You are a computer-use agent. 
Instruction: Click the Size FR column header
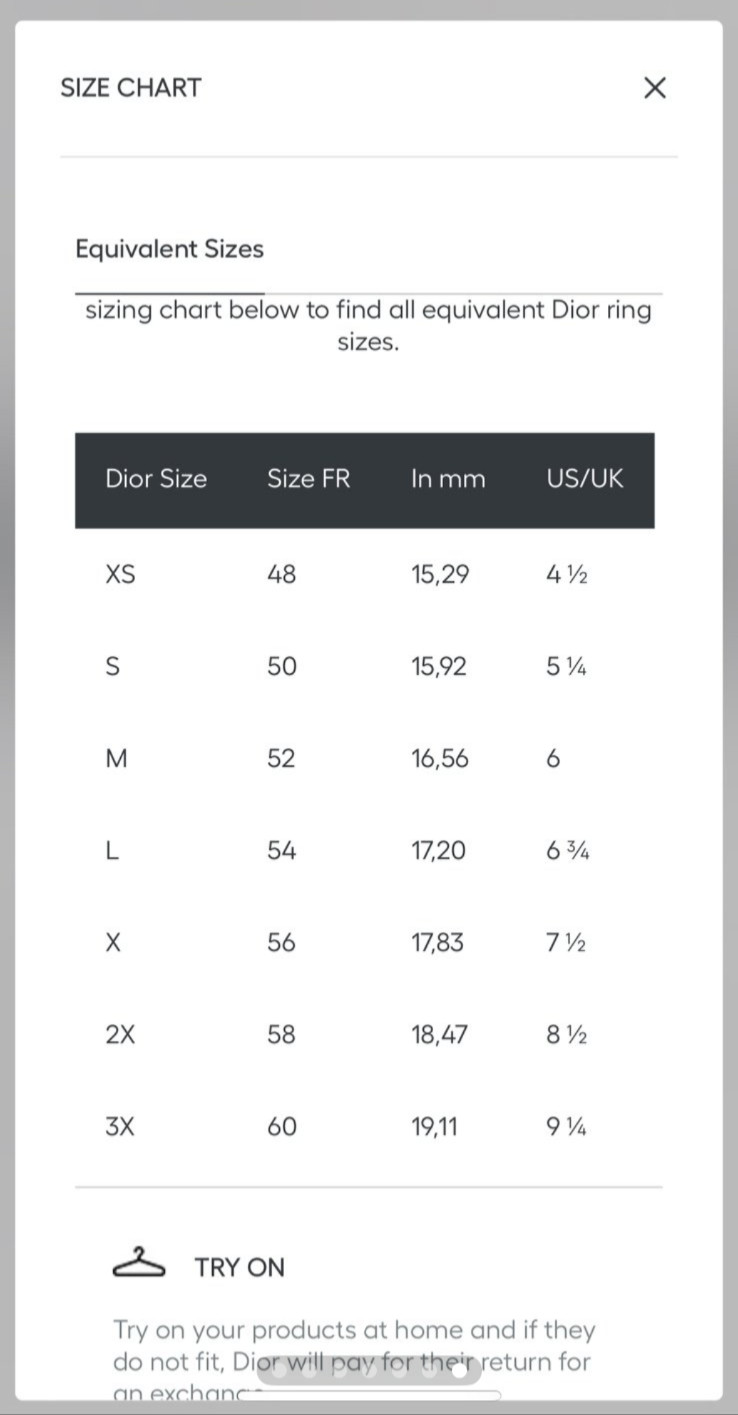point(308,479)
